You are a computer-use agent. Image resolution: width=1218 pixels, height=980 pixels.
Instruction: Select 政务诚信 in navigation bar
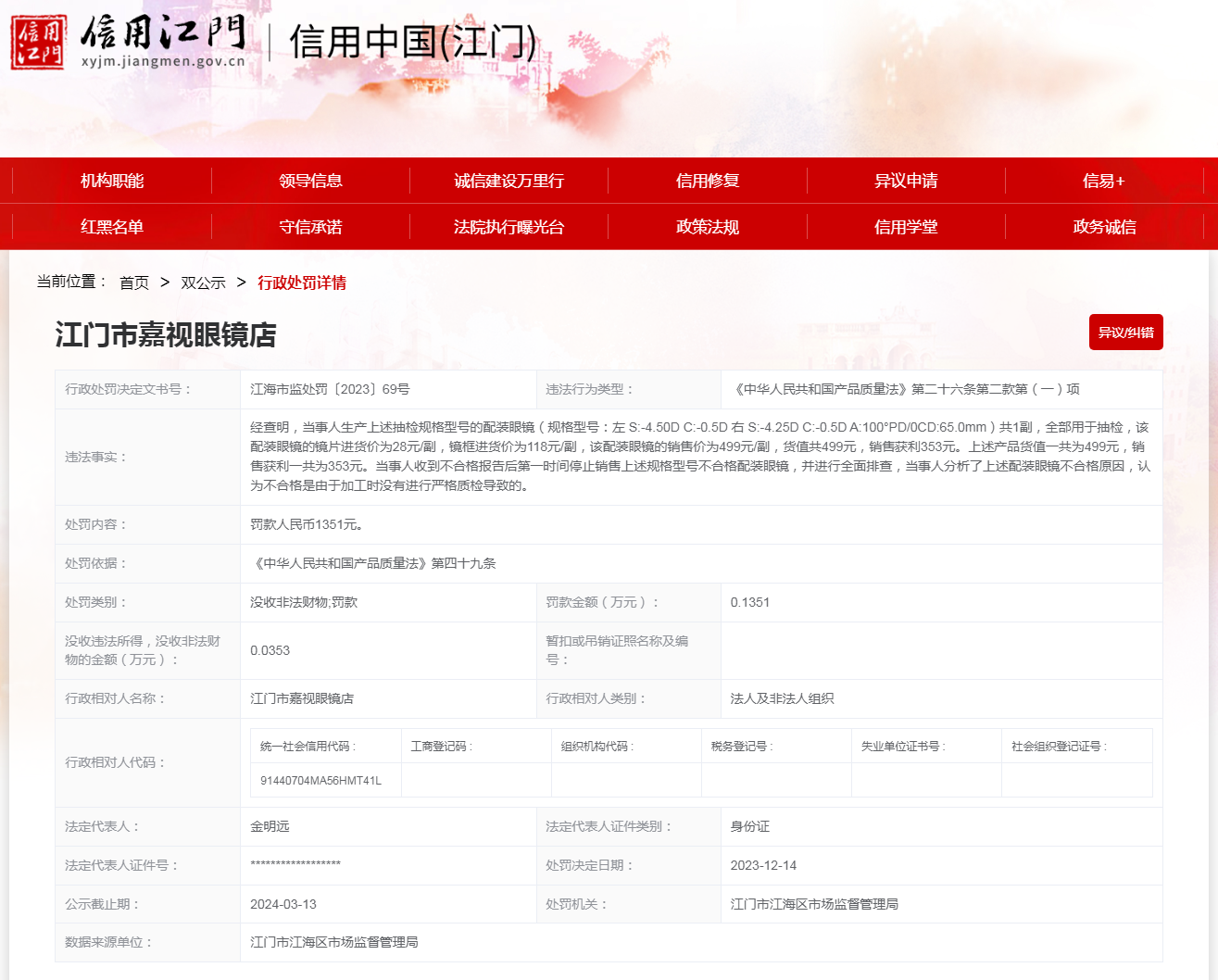point(1104,227)
